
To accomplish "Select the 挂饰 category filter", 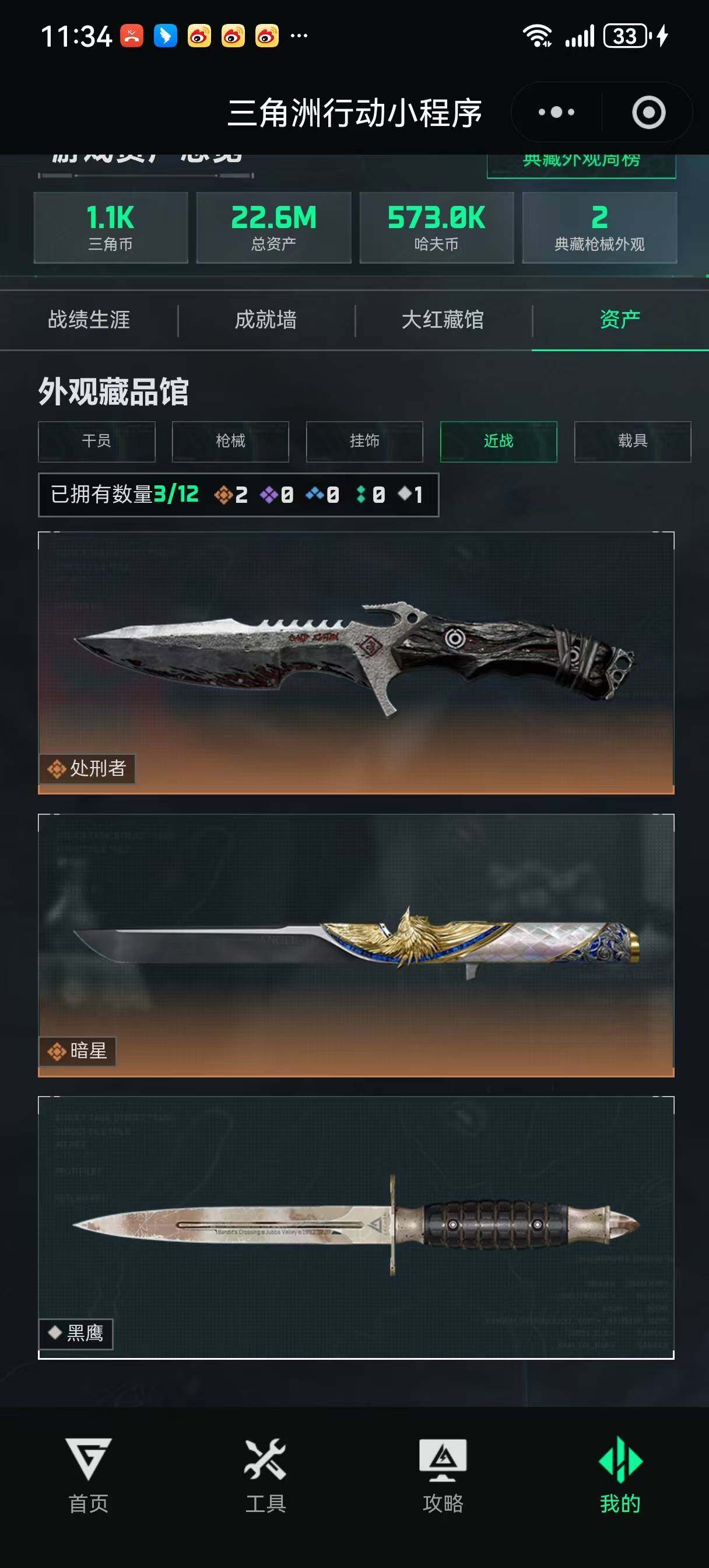I will (364, 442).
